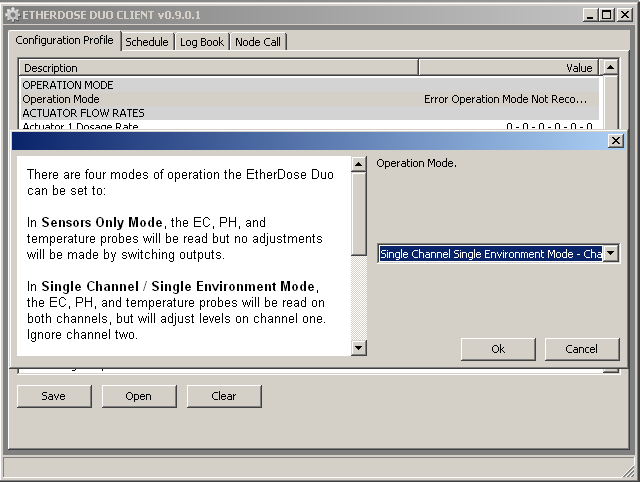
Task: Open the Operation Mode combo box arrow
Action: coord(611,253)
